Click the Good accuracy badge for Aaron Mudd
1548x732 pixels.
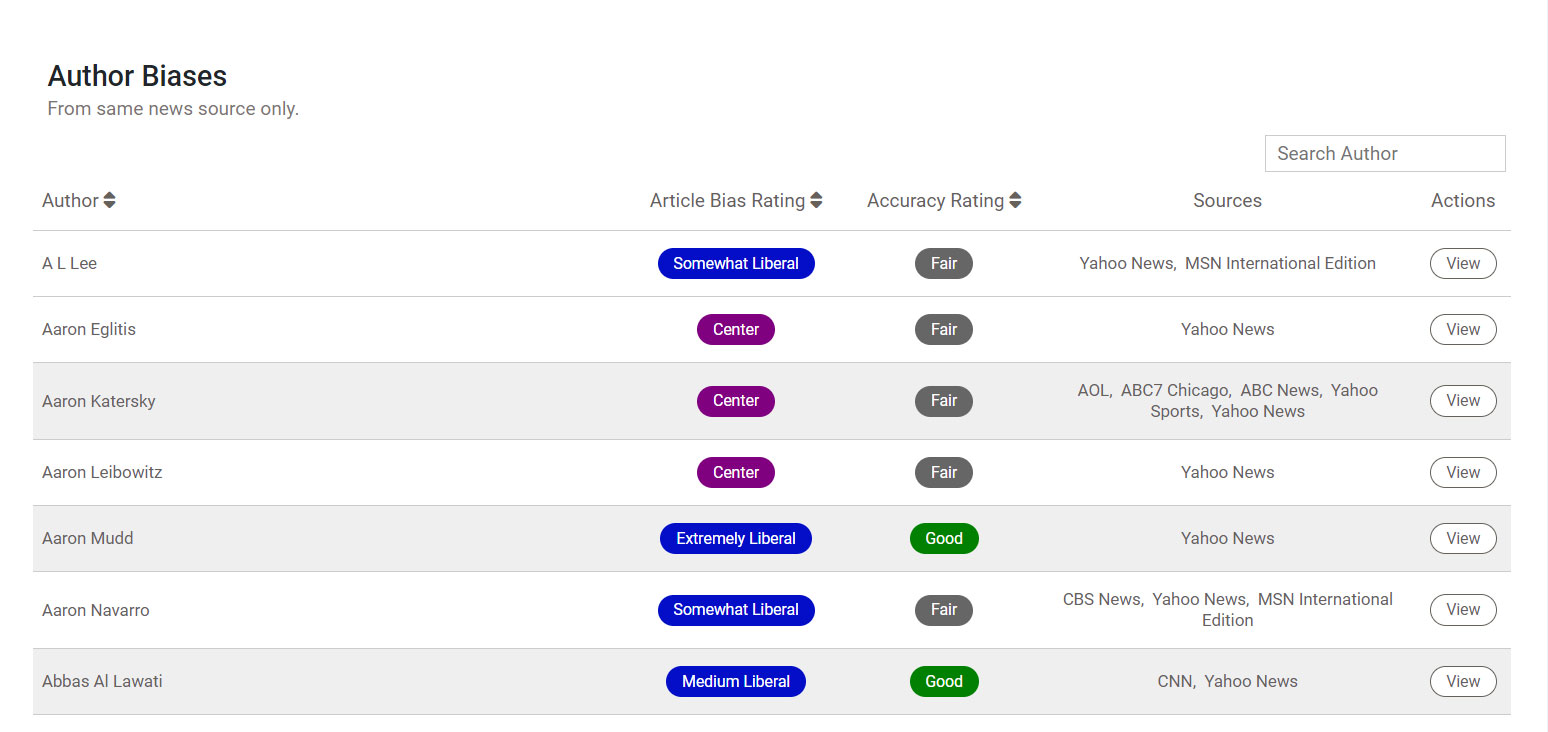pos(943,539)
